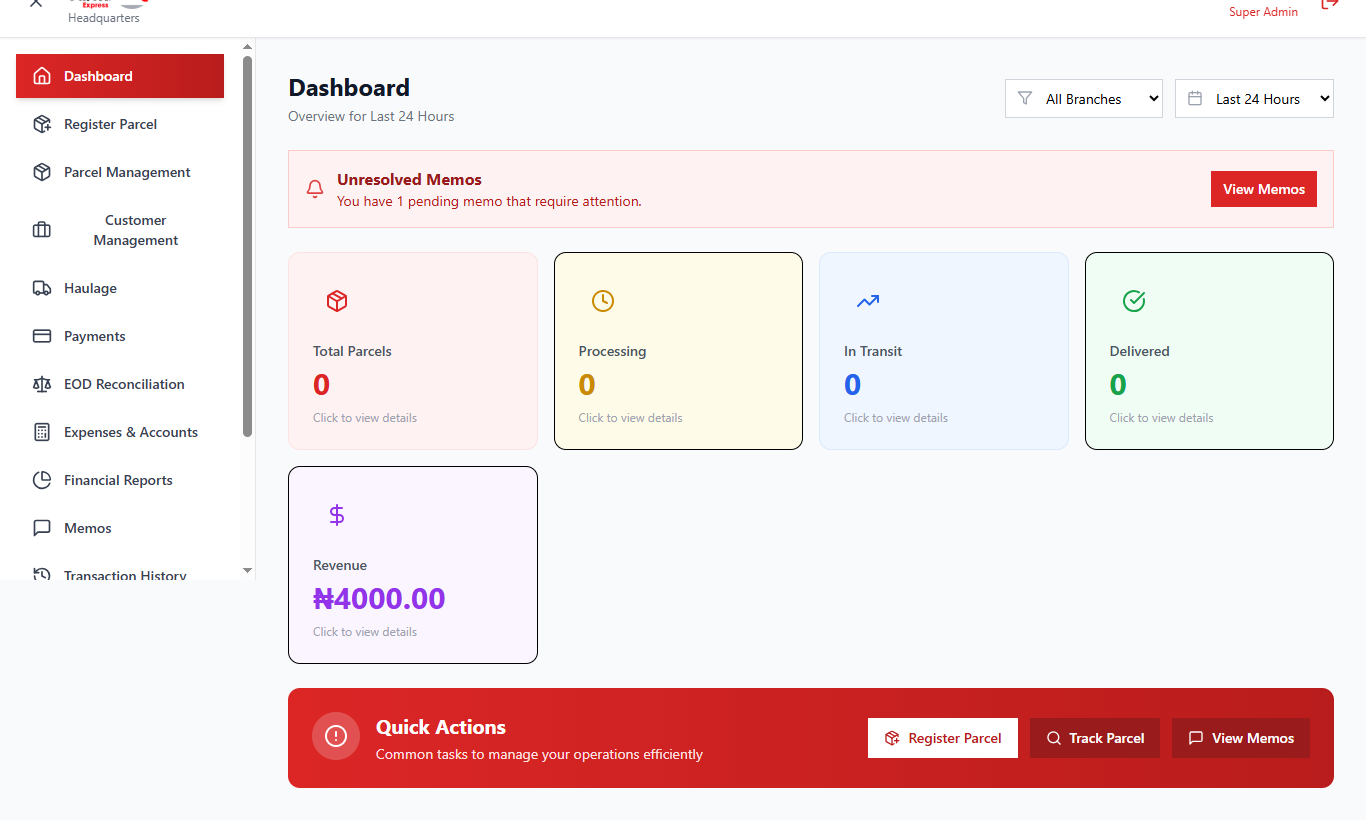Click the bell icon in Unresolved Memos

click(315, 189)
